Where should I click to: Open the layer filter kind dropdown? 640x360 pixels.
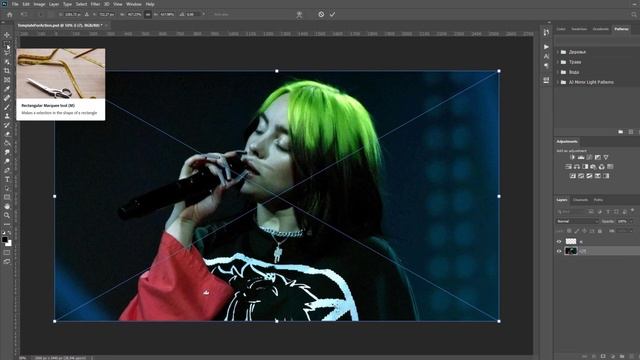571,211
